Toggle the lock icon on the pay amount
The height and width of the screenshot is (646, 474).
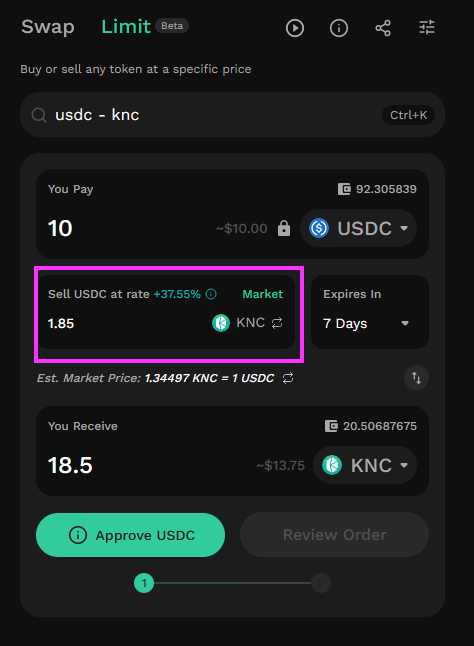tap(284, 228)
